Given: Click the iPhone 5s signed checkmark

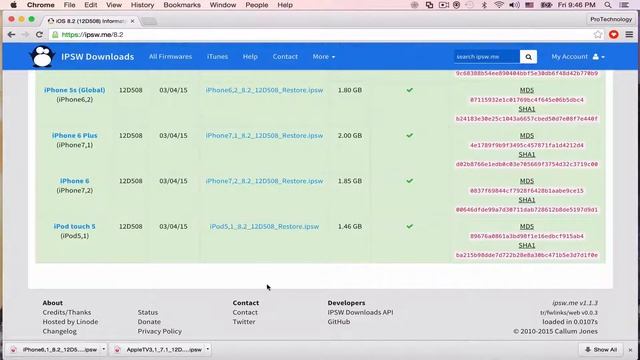Looking at the screenshot, I should [x=409, y=90].
